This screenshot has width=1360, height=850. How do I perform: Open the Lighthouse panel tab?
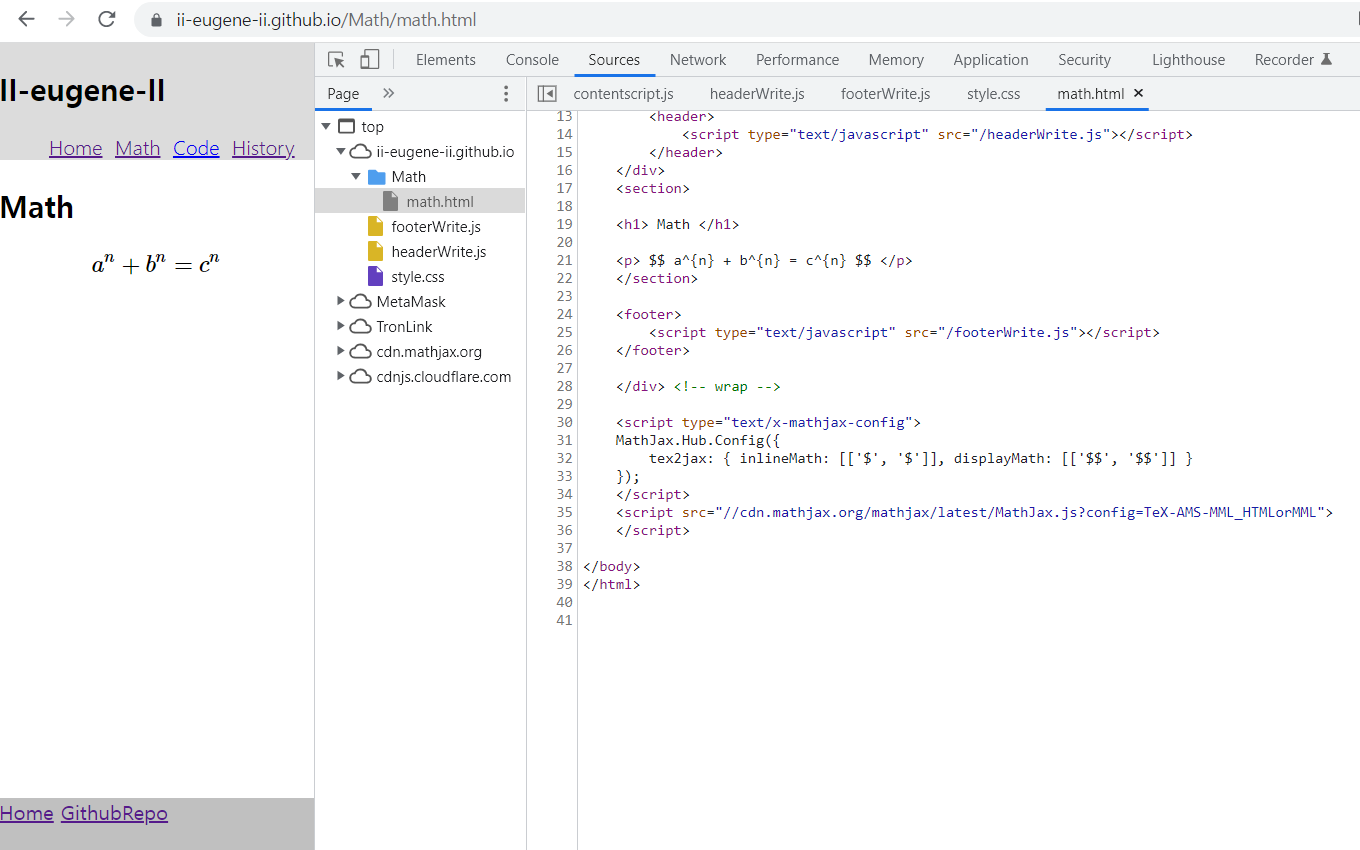1188,60
